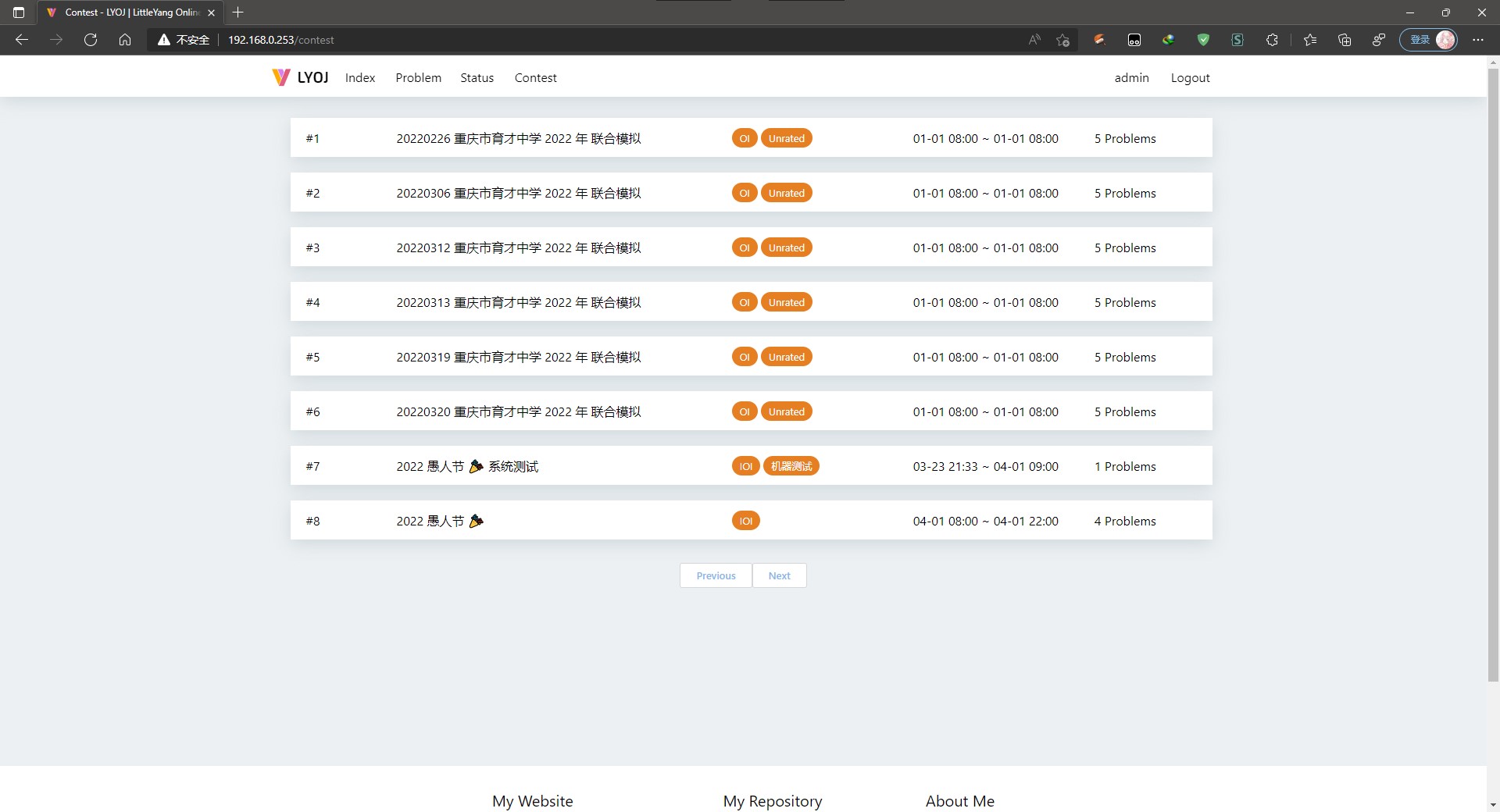1500x812 pixels.
Task: Click the Favorites star icon
Action: [x=1310, y=39]
